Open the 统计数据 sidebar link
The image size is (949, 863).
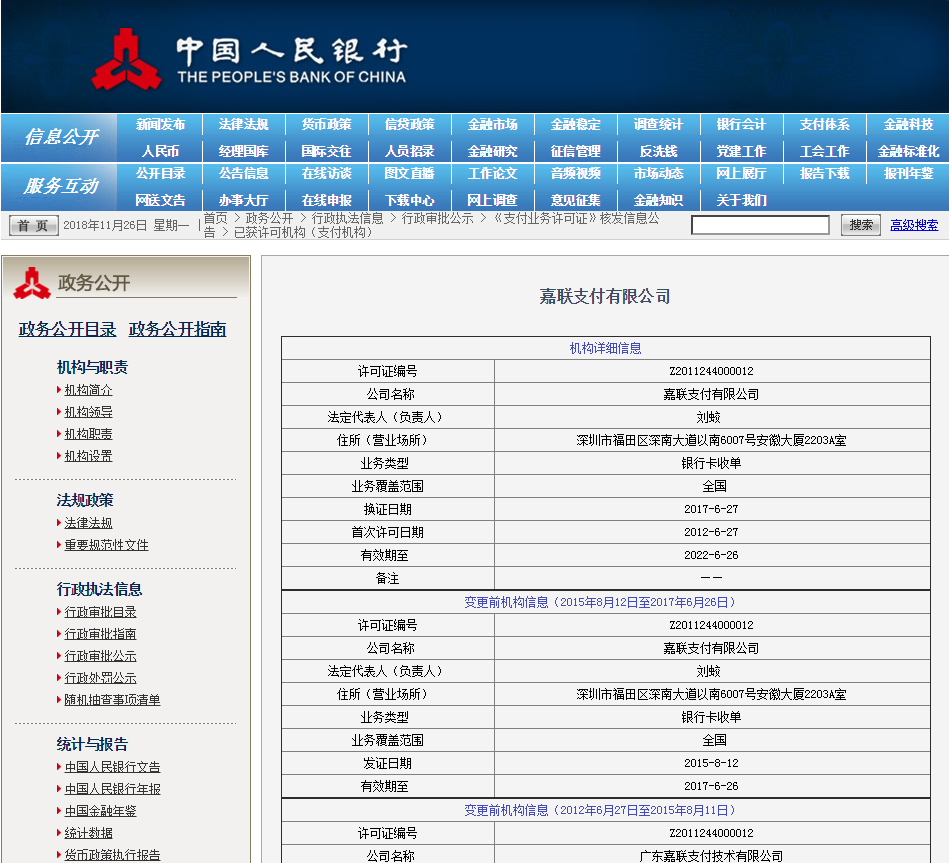point(88,833)
